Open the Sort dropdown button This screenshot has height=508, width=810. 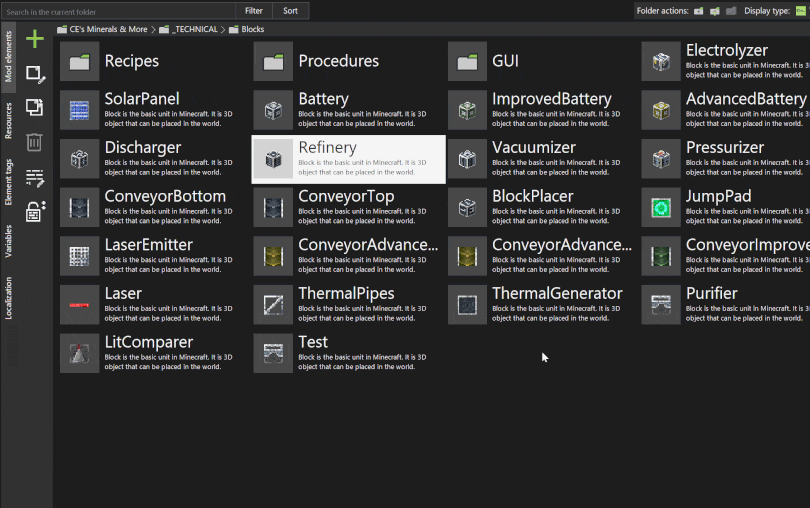click(x=290, y=11)
